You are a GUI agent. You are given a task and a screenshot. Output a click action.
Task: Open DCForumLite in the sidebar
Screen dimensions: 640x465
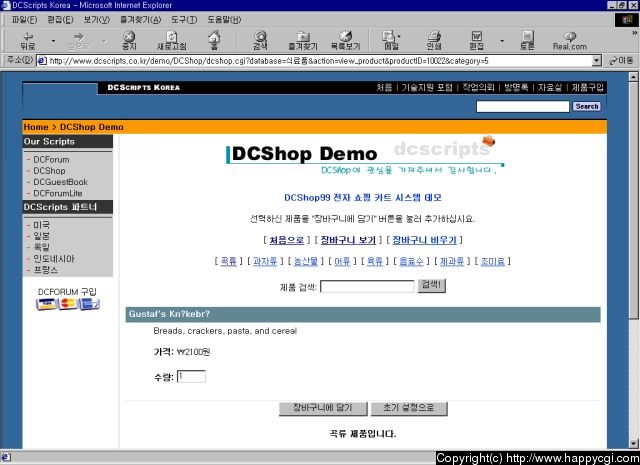[58, 193]
